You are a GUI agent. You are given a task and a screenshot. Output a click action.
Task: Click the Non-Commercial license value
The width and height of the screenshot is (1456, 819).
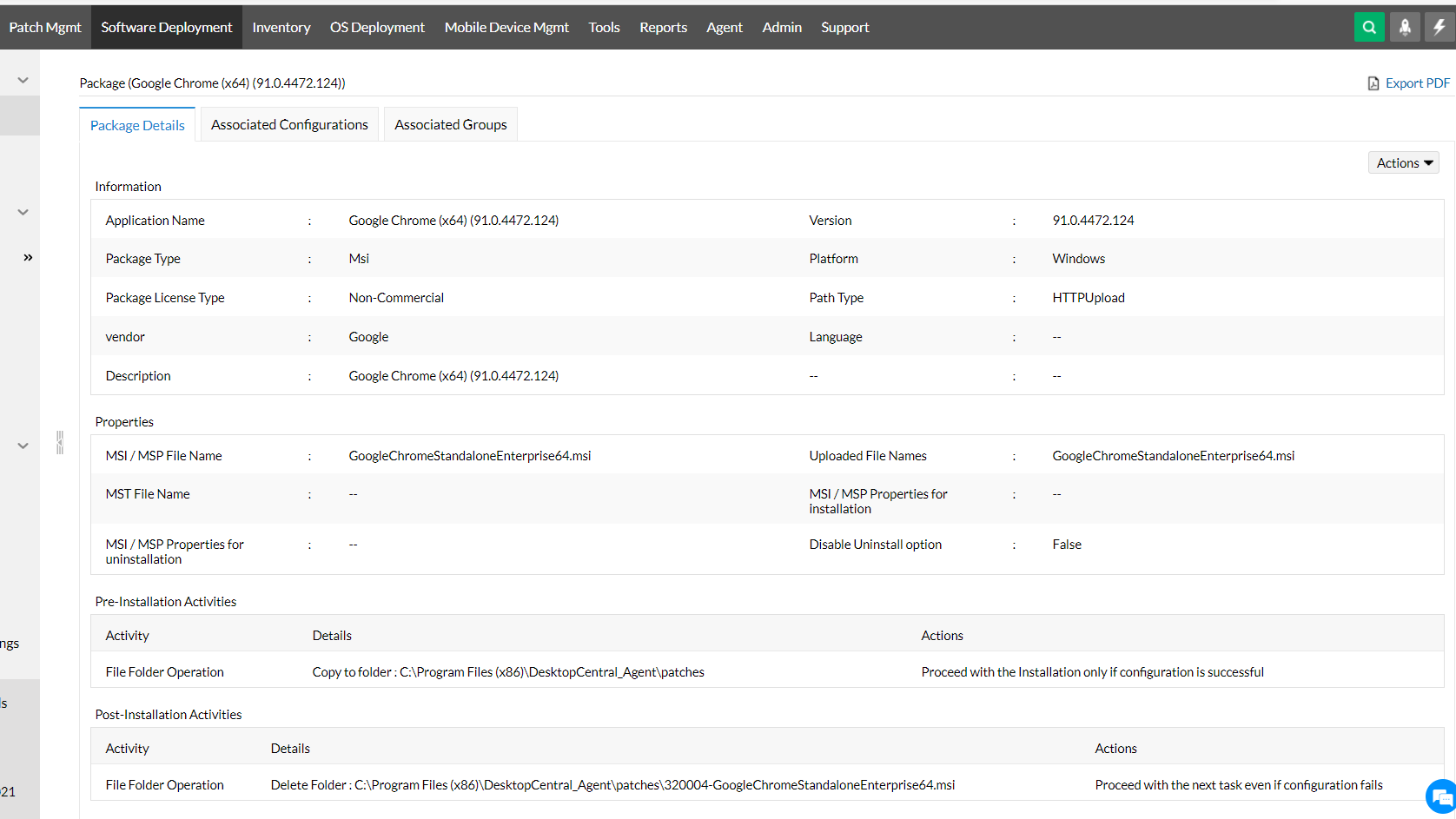click(396, 298)
